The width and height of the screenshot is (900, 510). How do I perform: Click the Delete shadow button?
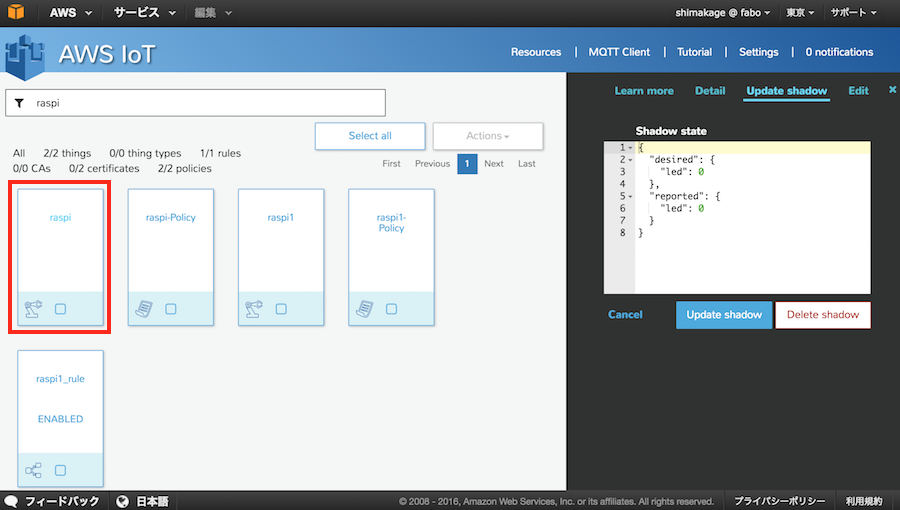pos(822,315)
